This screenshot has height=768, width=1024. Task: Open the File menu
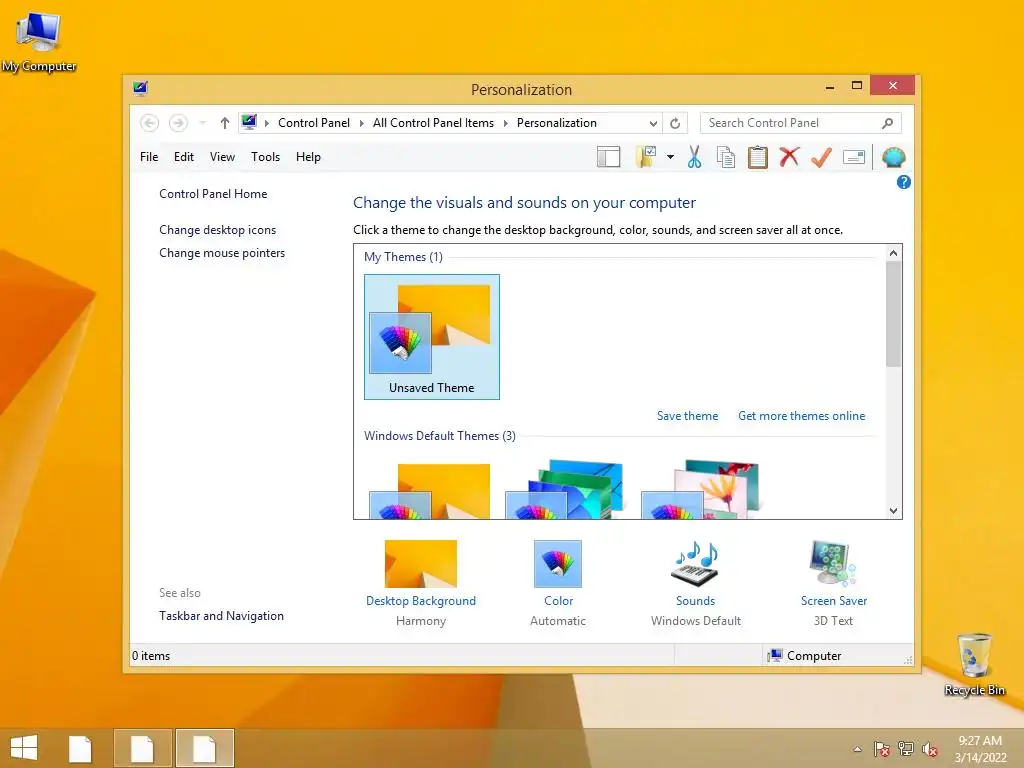pyautogui.click(x=149, y=157)
